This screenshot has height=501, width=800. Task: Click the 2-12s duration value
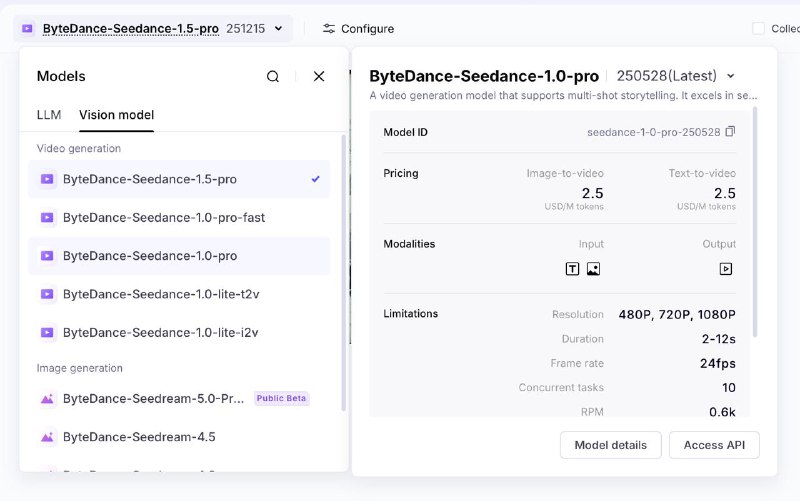718,339
